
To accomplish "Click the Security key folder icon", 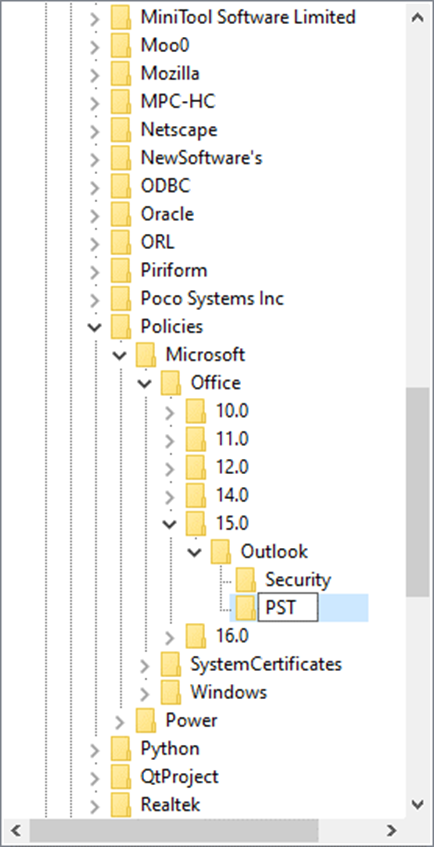I will click(246, 580).
